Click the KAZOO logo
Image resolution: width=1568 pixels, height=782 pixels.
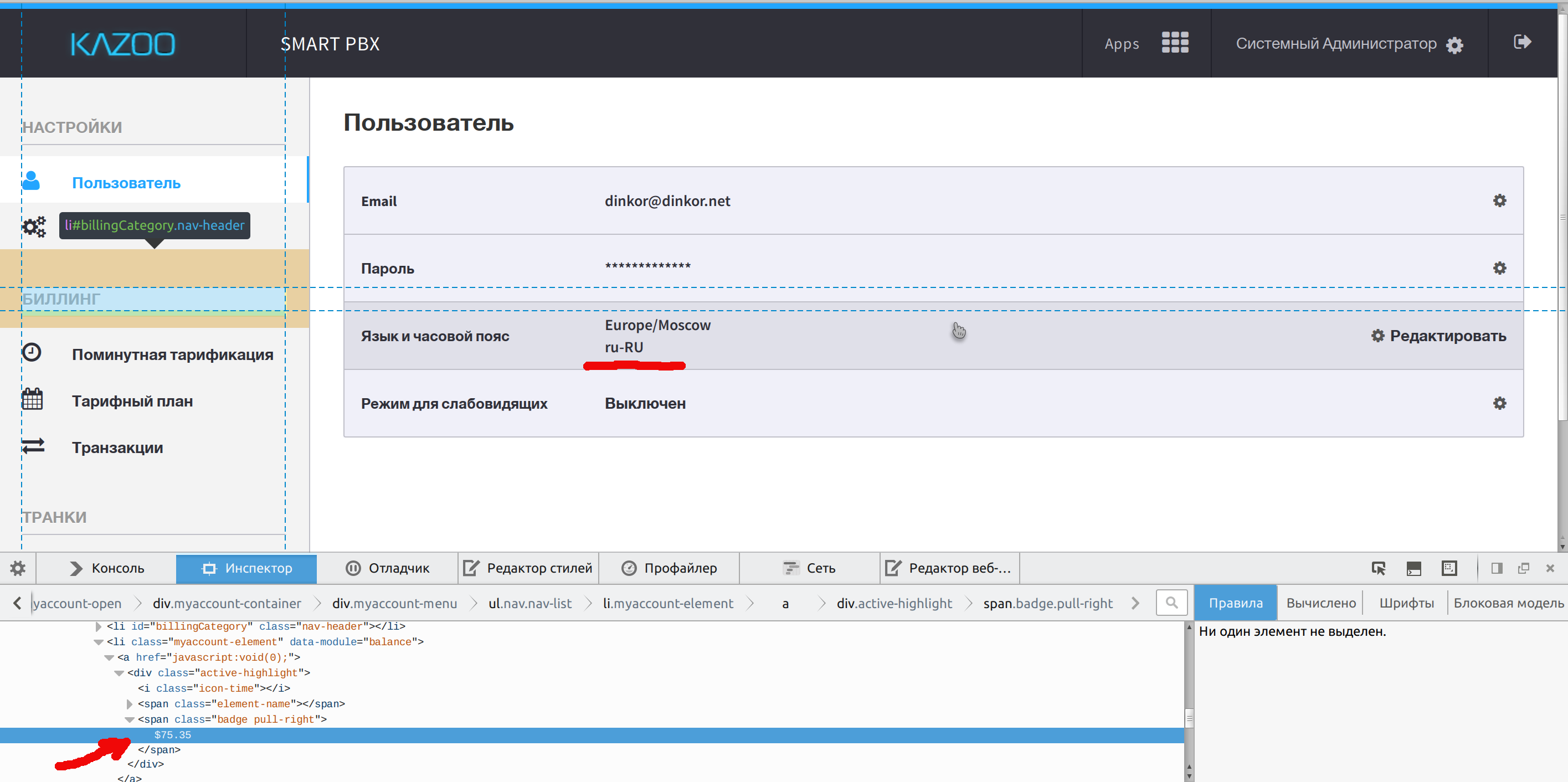pyautogui.click(x=123, y=44)
